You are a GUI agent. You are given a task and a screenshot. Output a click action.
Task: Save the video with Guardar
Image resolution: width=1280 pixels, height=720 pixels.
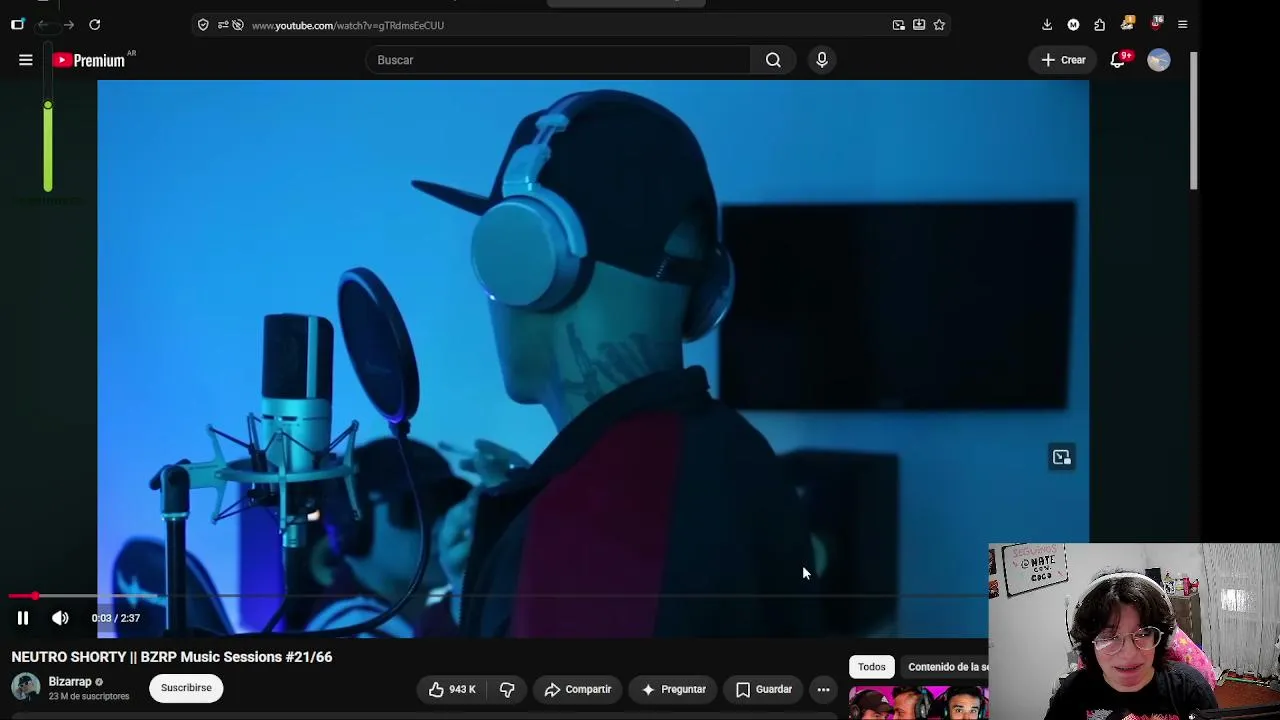click(x=764, y=689)
